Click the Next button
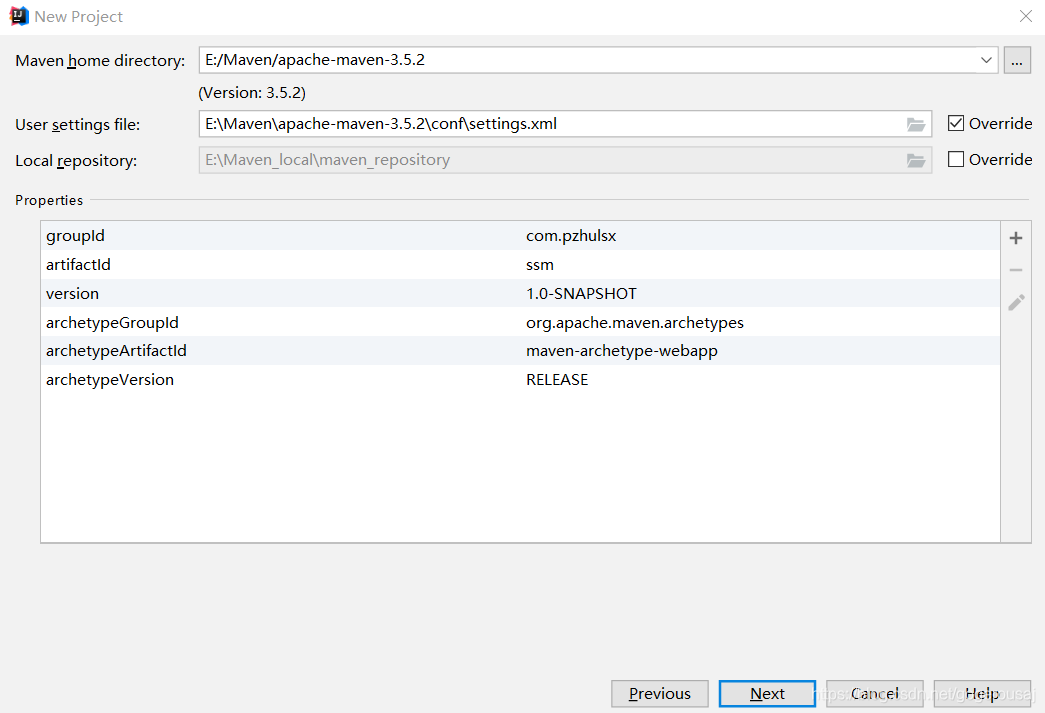The height and width of the screenshot is (713, 1045). (767, 694)
